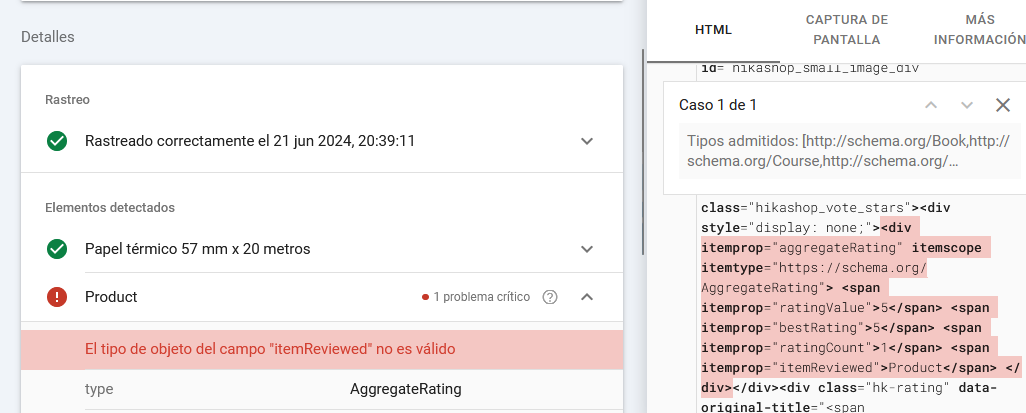Go to previous case with up arrow
The image size is (1026, 413).
[x=931, y=105]
